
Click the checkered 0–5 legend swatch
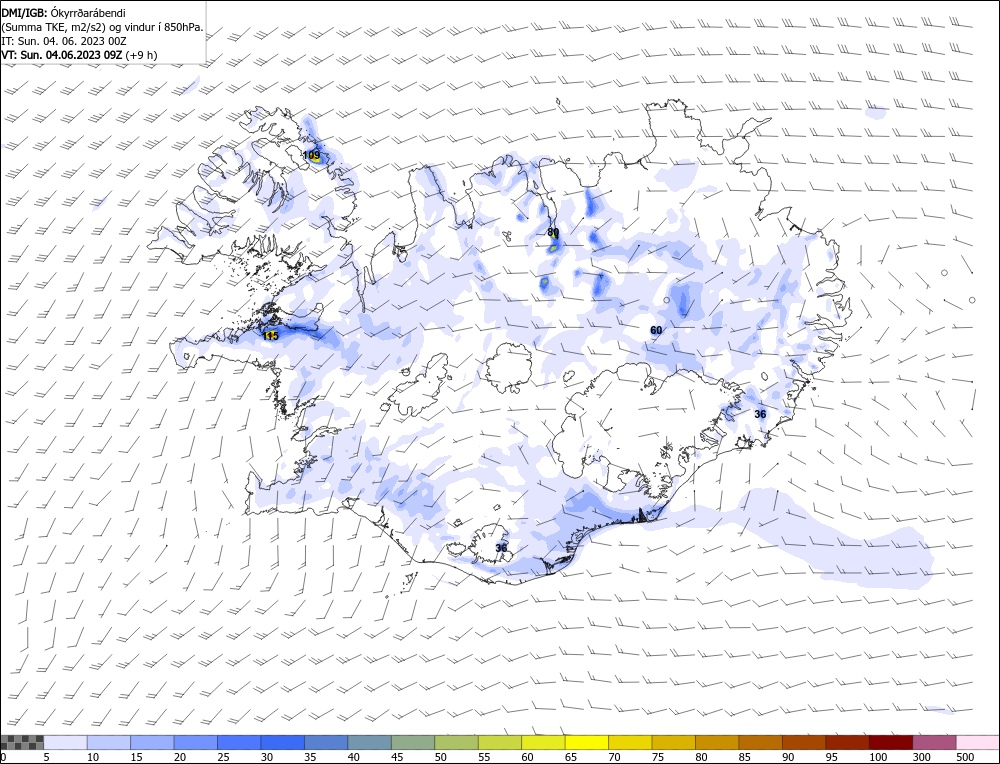22,742
